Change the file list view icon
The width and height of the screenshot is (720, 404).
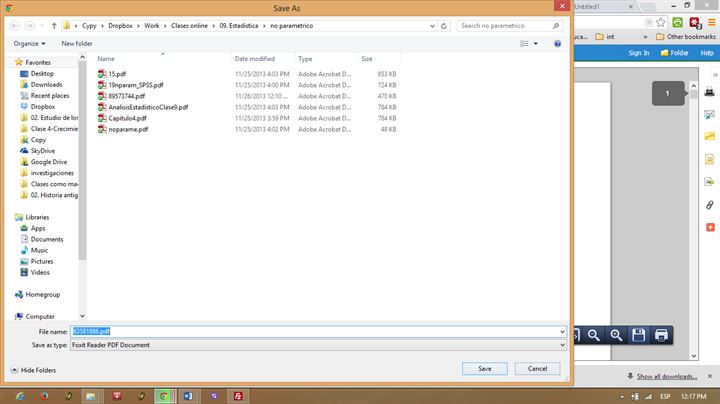point(524,44)
